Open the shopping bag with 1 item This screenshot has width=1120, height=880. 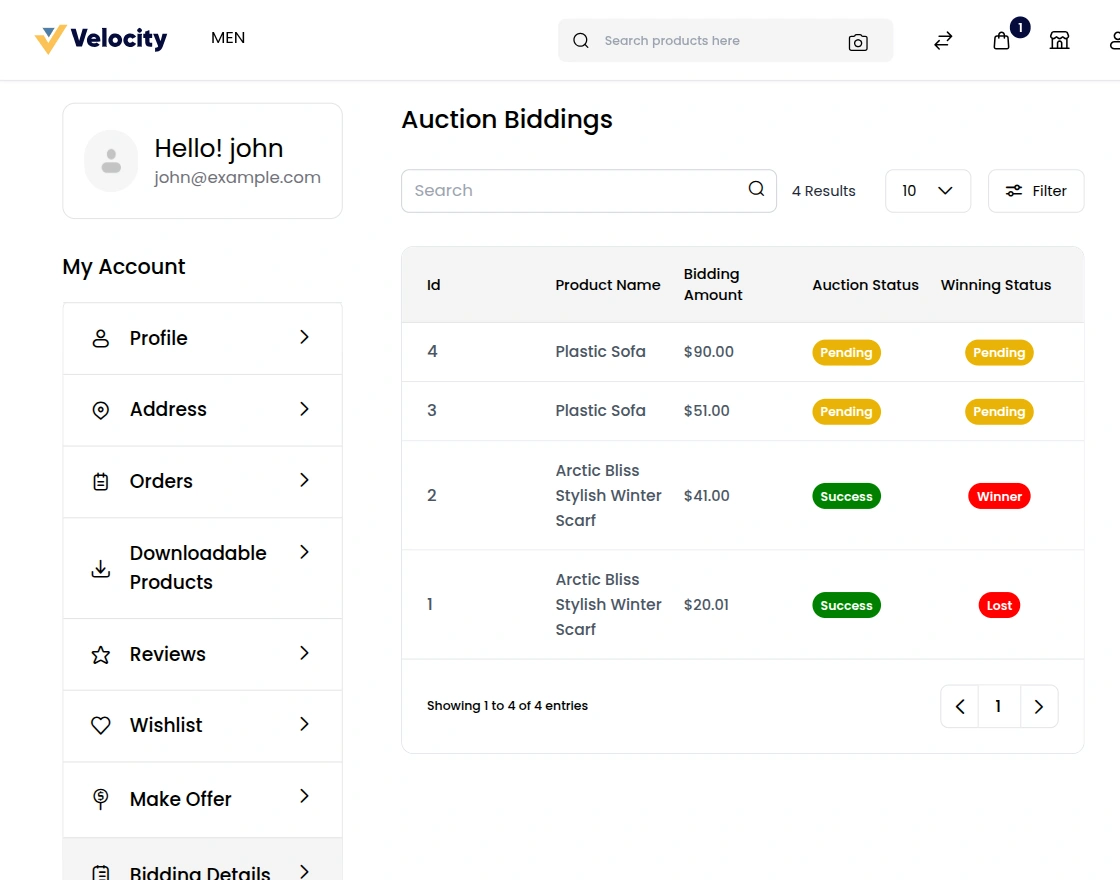[1002, 42]
